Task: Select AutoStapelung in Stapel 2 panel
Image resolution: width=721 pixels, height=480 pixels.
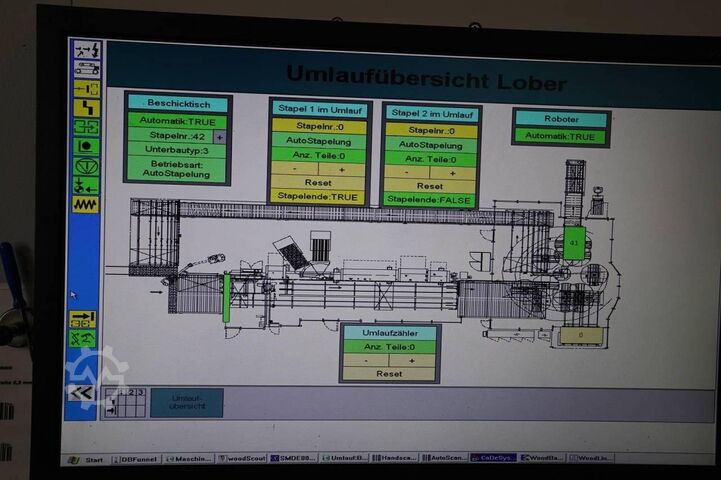Action: tap(431, 145)
